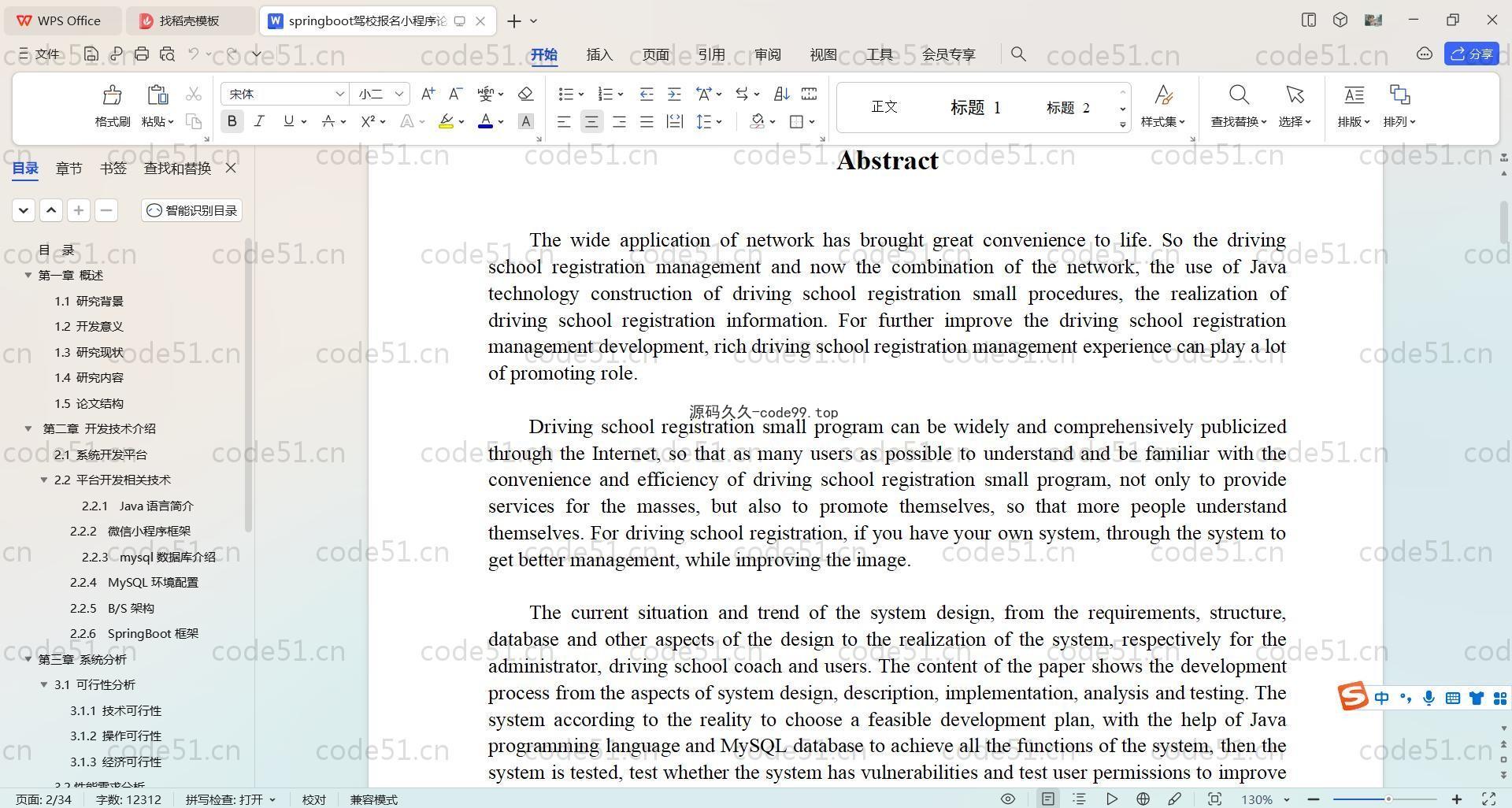Open the 引用 (References) ribbon tab
The image size is (1512, 808).
(x=711, y=54)
